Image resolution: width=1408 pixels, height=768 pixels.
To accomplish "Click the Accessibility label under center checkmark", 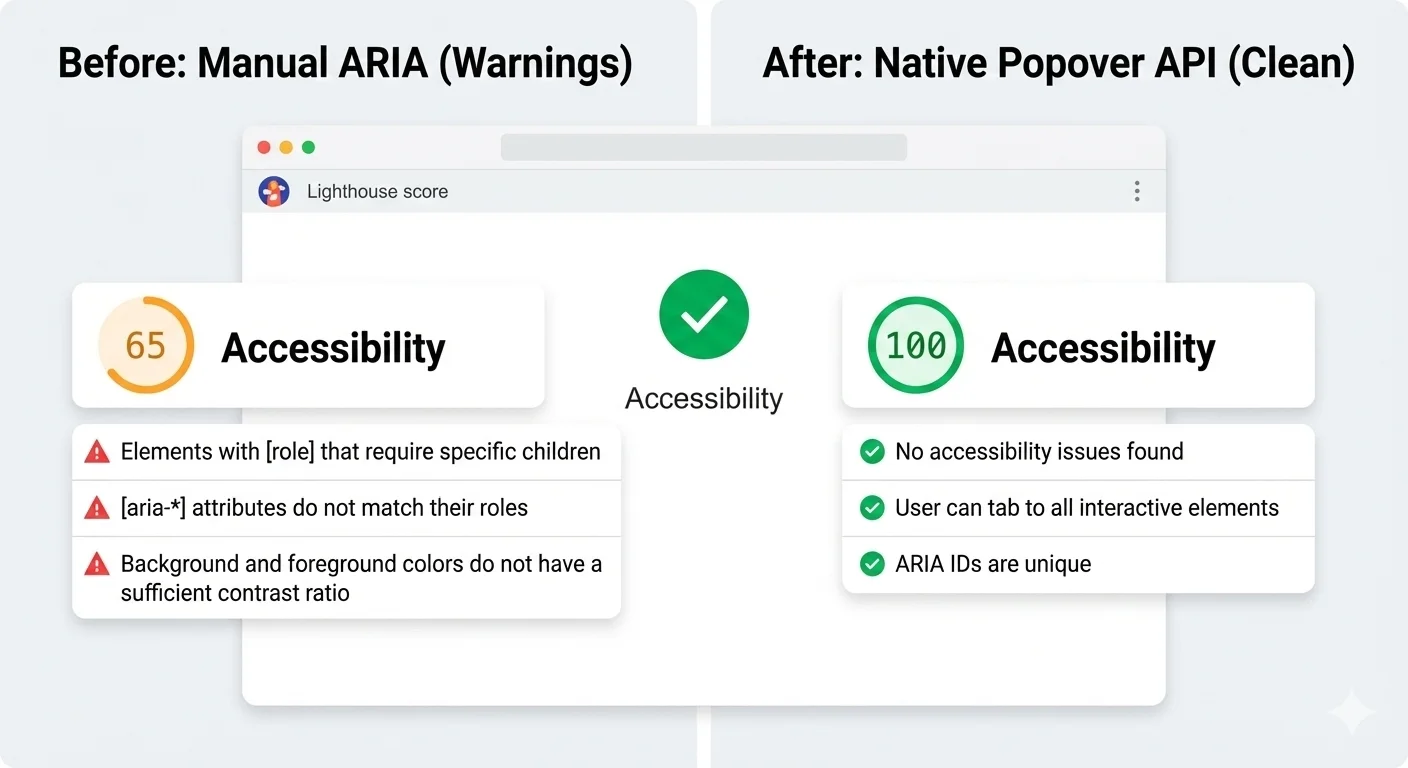I will pyautogui.click(x=704, y=398).
